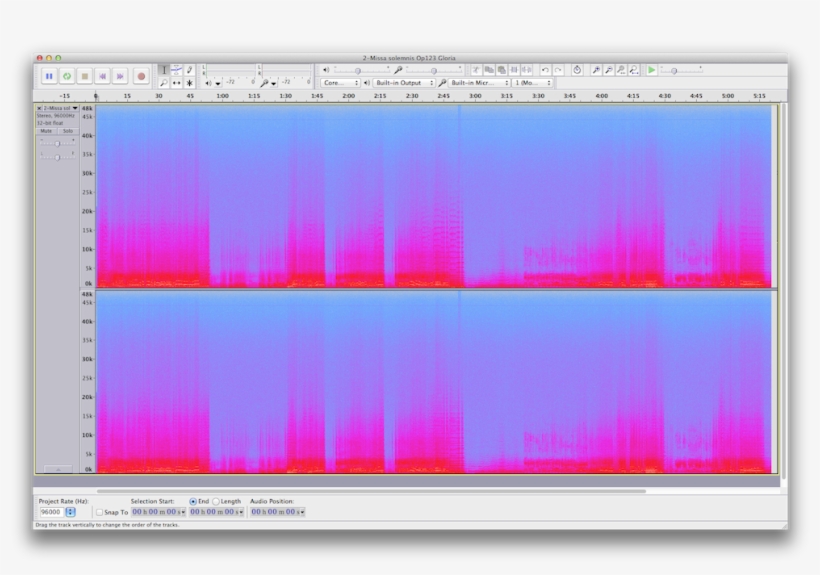Adjust the track gain slider
Screen dimensions: 820x575
click(x=58, y=143)
